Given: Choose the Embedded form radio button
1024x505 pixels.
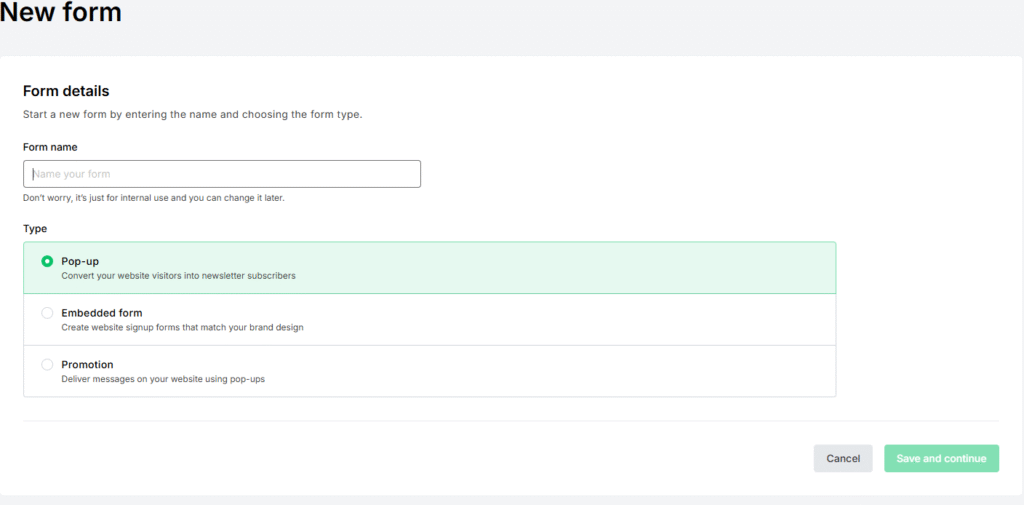Looking at the screenshot, I should 47,313.
